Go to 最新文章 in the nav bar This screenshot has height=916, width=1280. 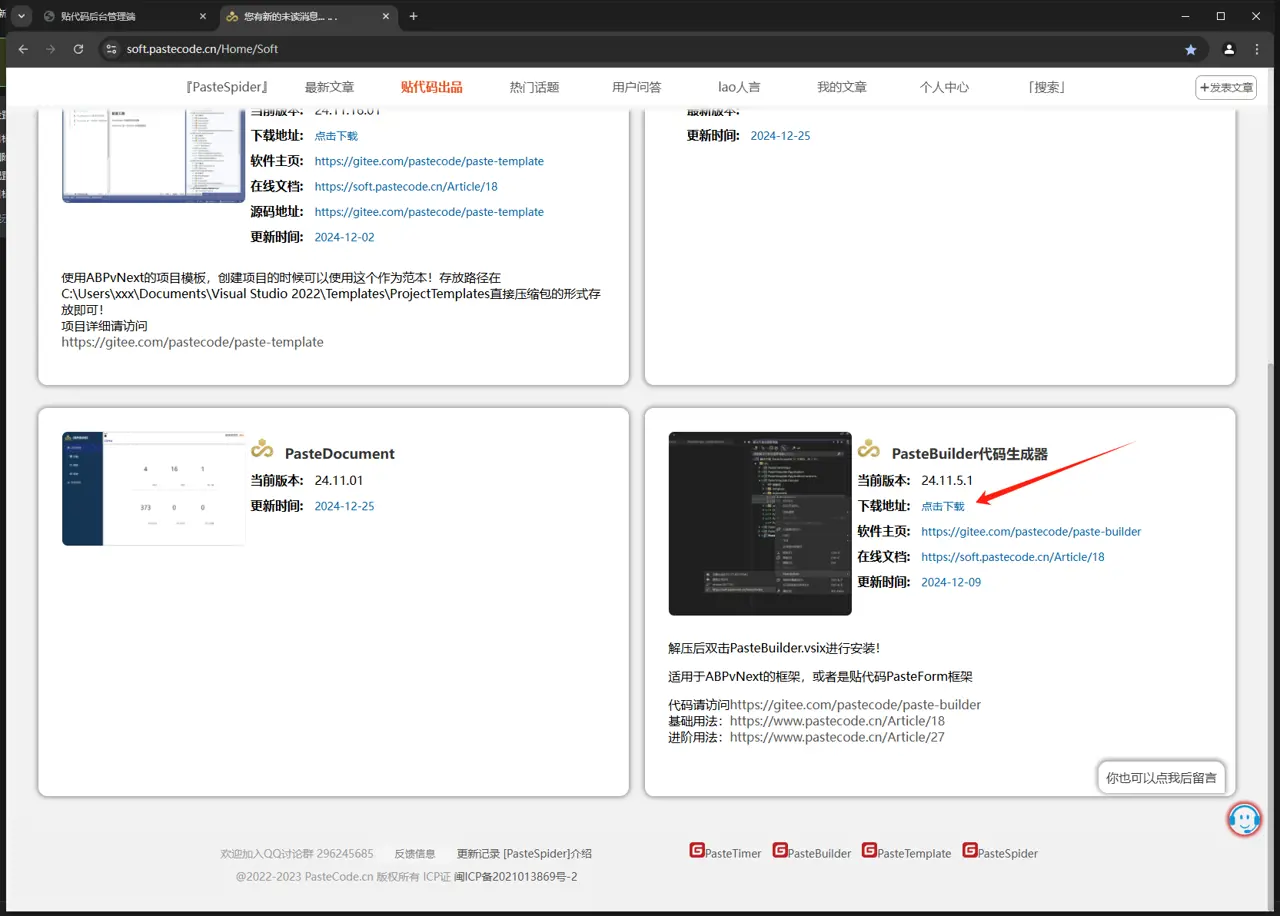click(x=330, y=87)
